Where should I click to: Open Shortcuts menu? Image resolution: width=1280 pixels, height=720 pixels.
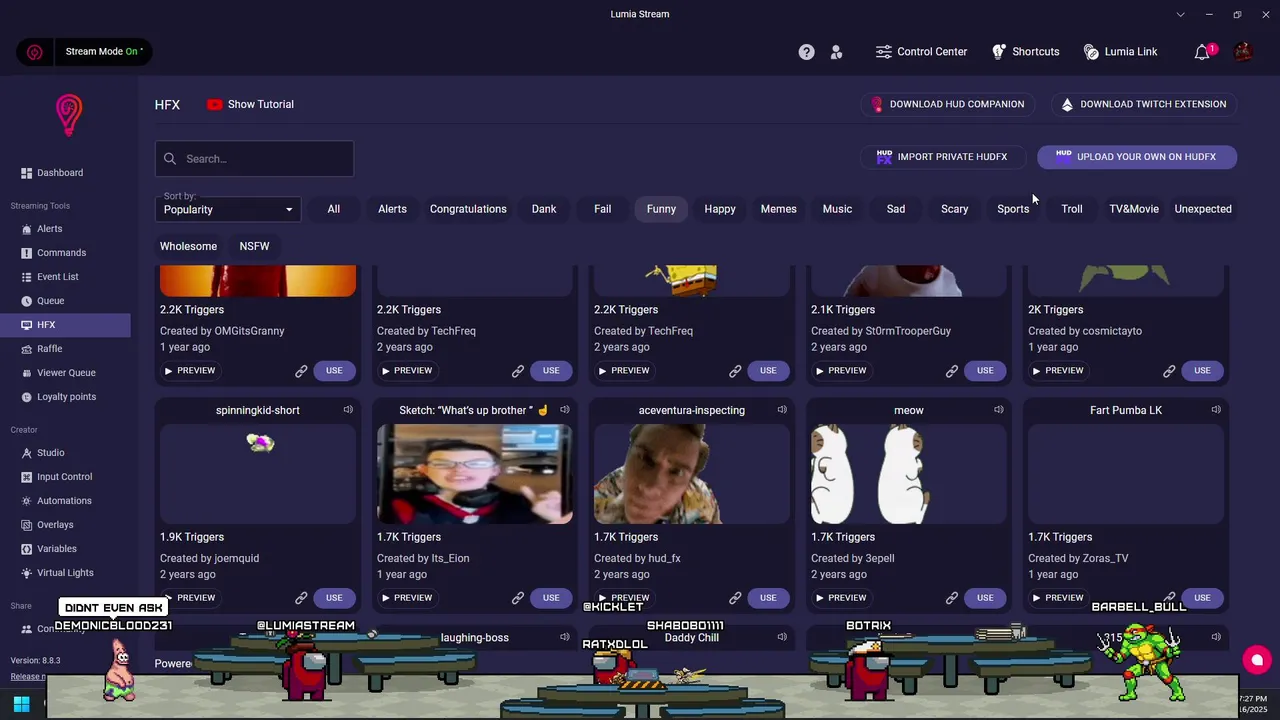tap(1025, 52)
